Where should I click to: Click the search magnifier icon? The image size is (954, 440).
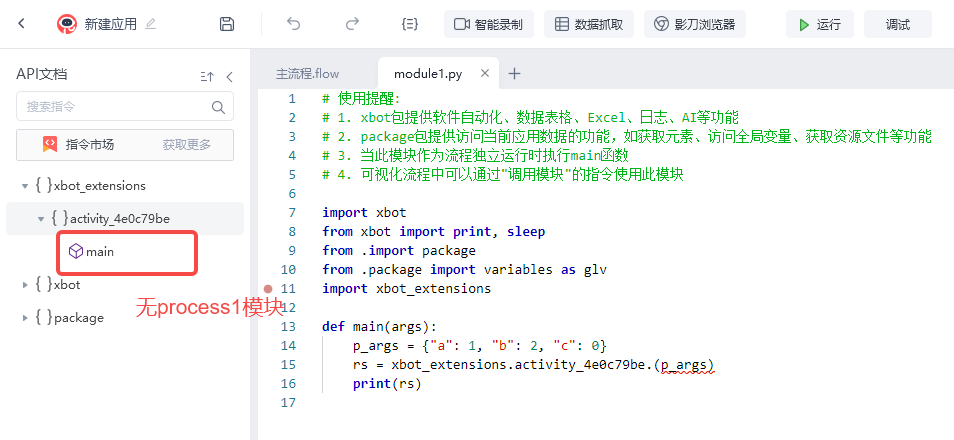[x=218, y=107]
